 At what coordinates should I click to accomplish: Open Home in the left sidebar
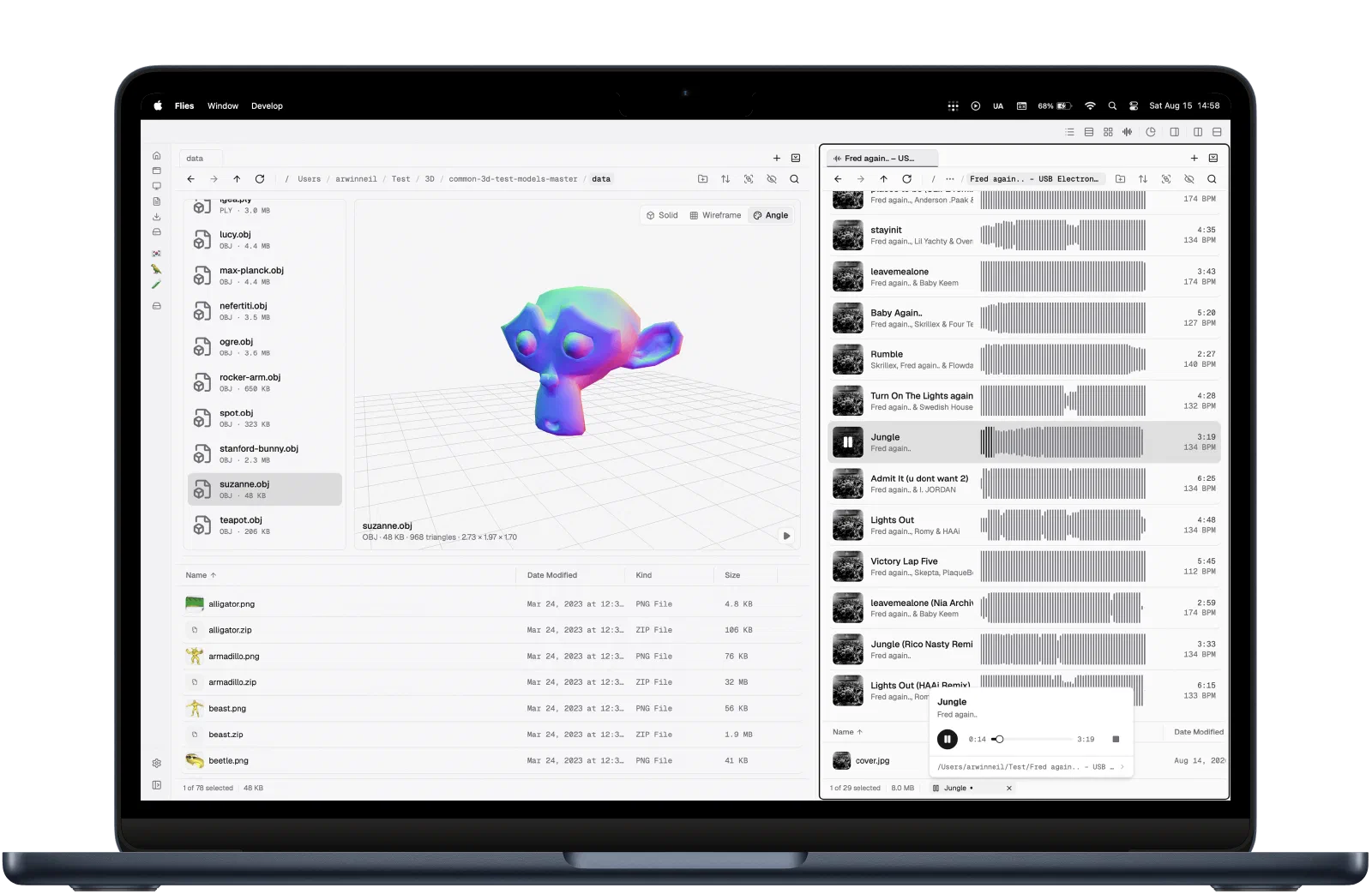coord(156,156)
